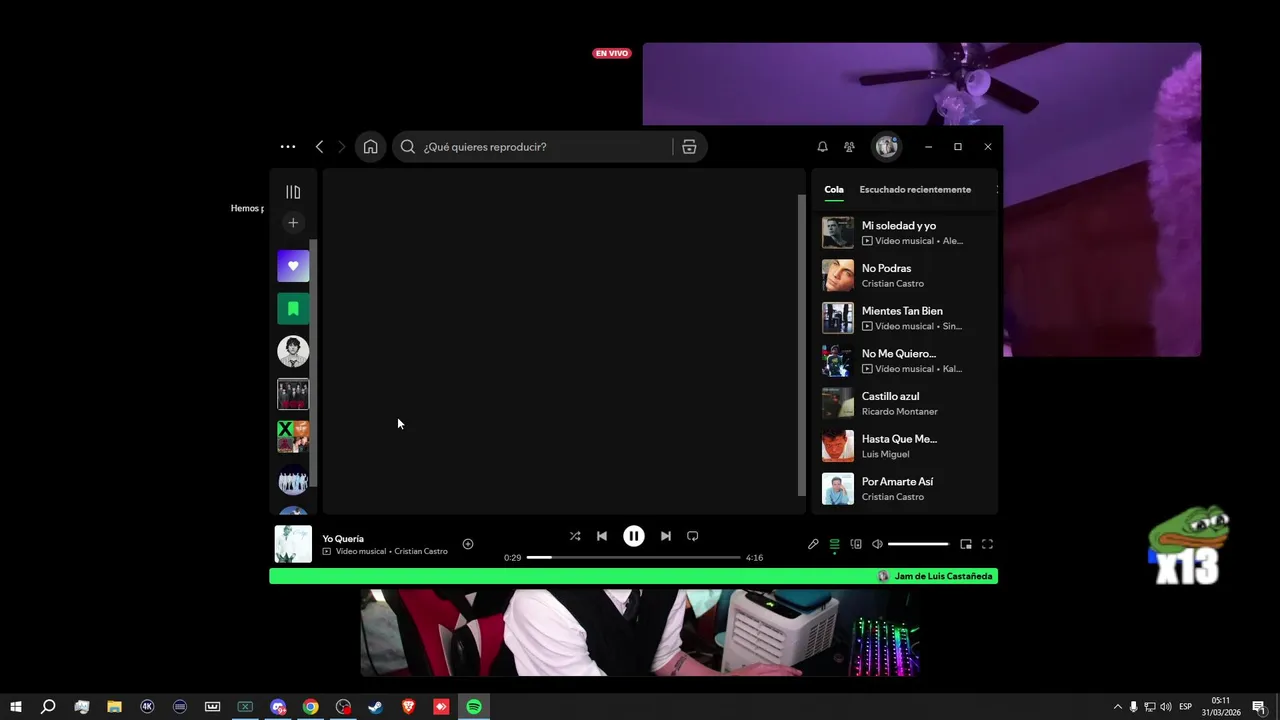Open the Luis Miguel artist link

coord(886,454)
